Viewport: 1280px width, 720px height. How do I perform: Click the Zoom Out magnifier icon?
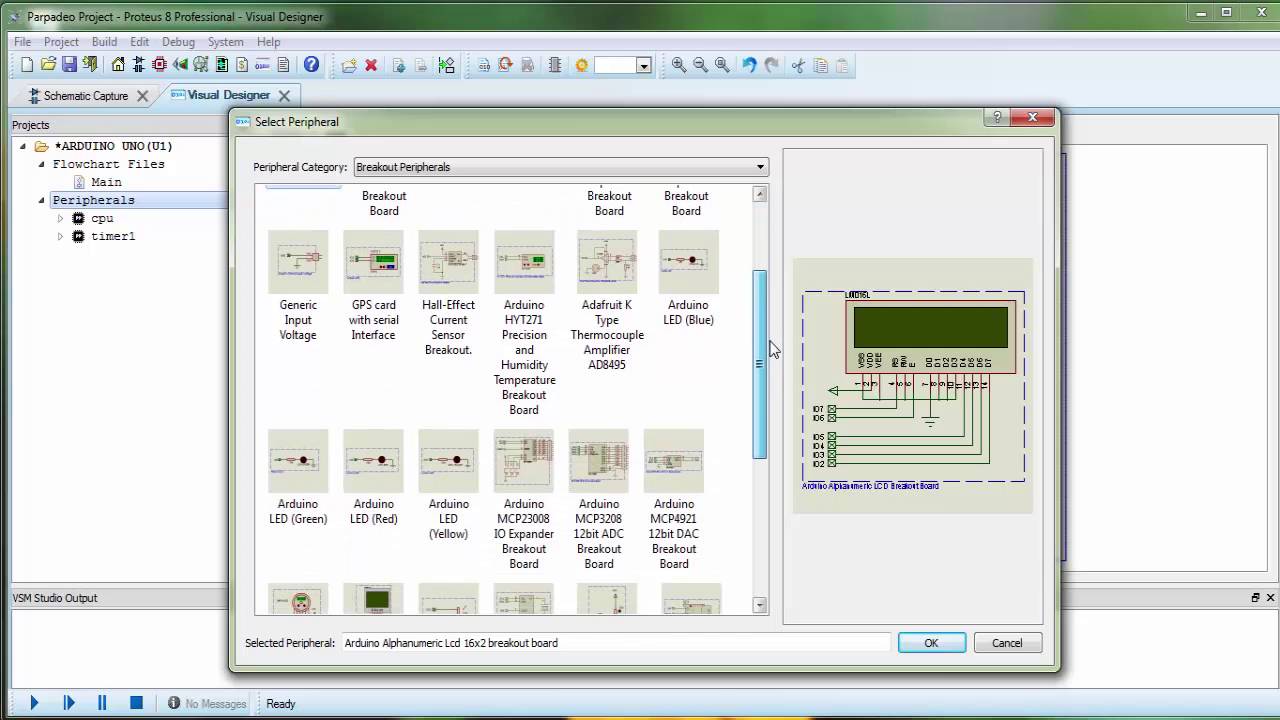[x=700, y=65]
